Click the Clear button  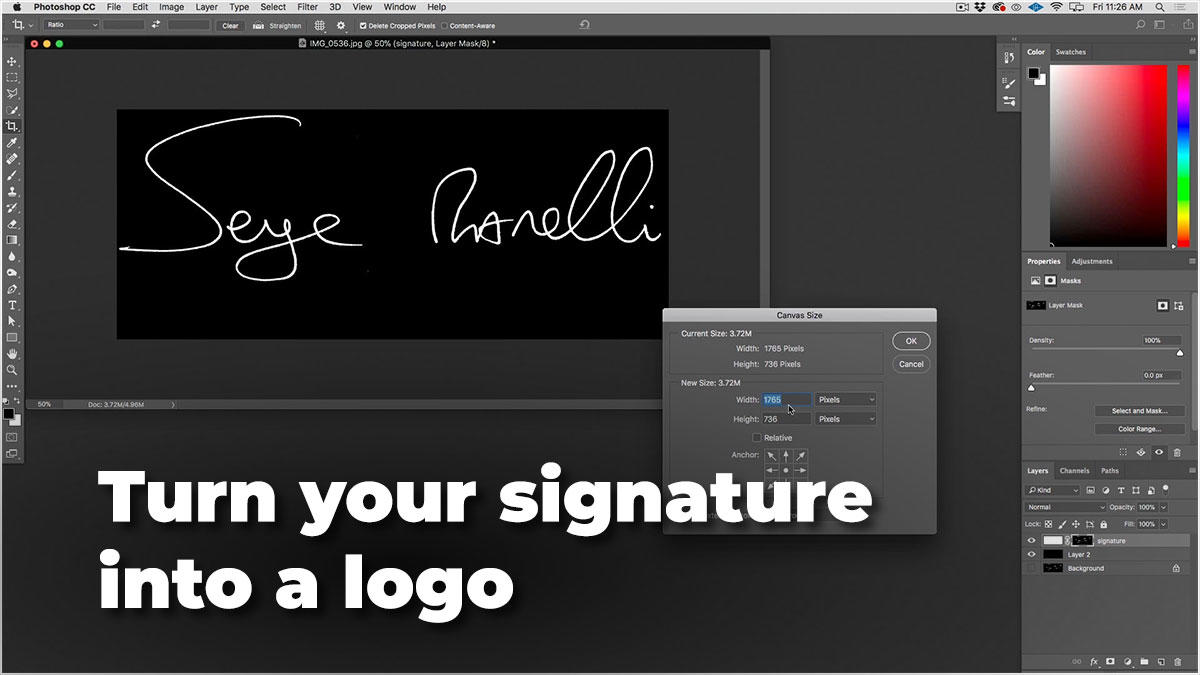[x=230, y=25]
